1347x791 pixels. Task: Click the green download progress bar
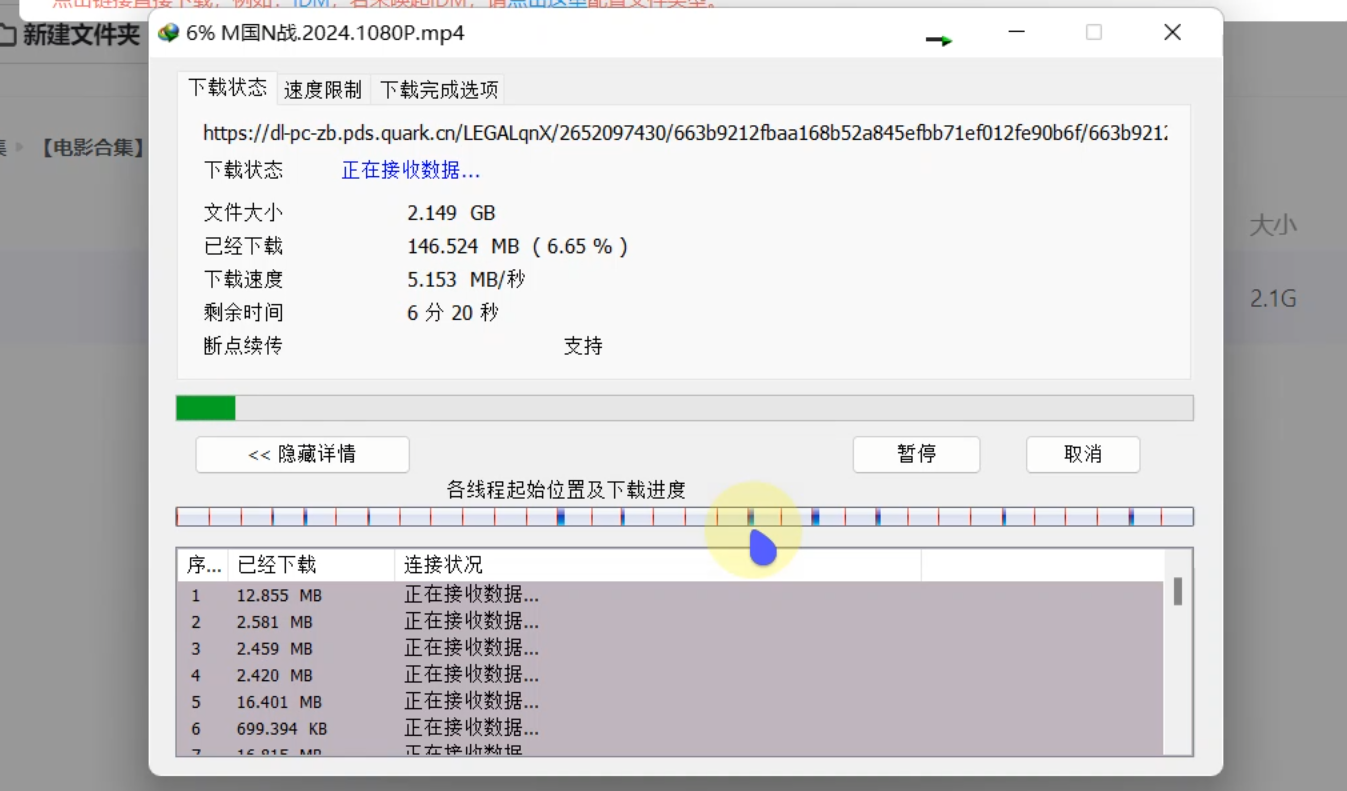point(684,408)
